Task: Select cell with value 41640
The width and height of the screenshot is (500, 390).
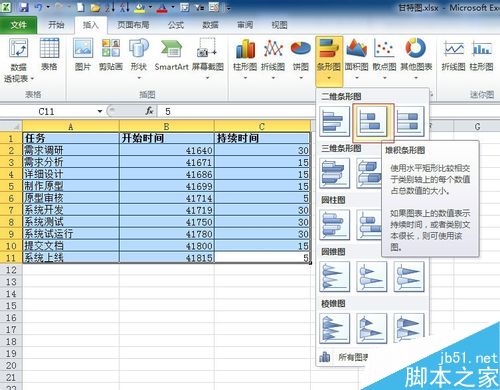Action: click(166, 150)
